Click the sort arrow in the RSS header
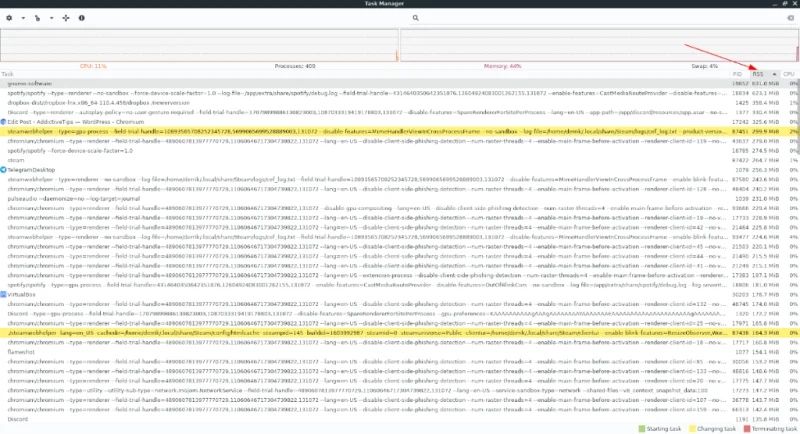The width and height of the screenshot is (800, 434). click(x=774, y=74)
